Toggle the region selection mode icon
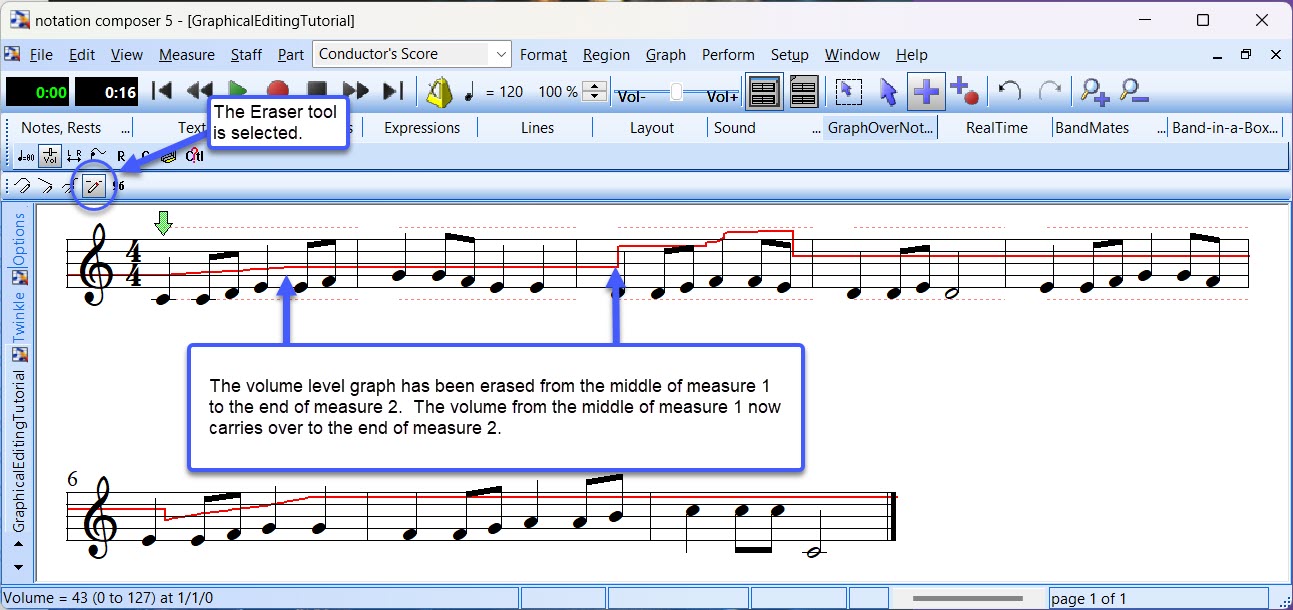This screenshot has height=610, width=1293. click(x=848, y=92)
